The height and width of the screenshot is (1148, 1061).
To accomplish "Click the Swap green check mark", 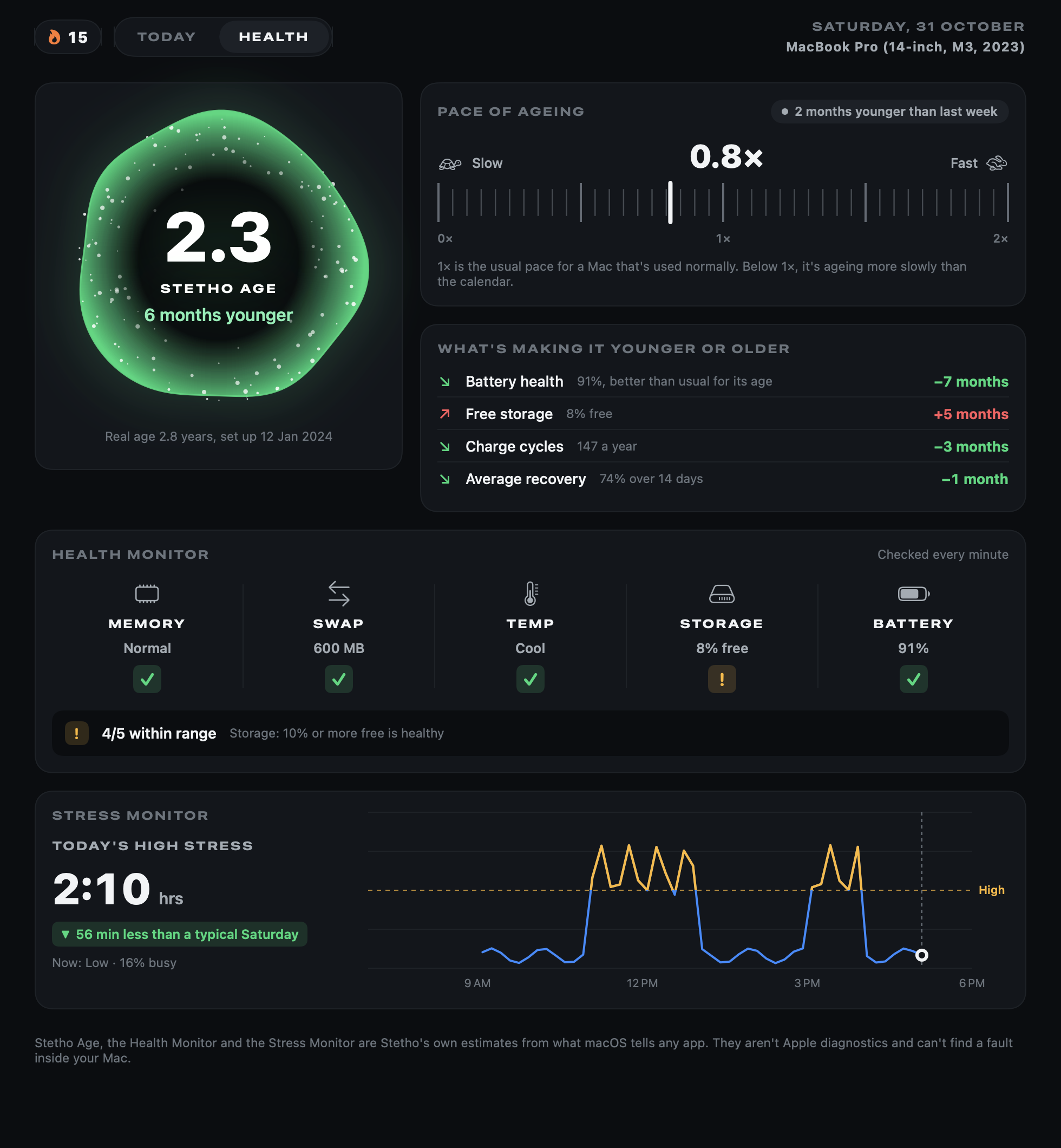I will tap(339, 680).
